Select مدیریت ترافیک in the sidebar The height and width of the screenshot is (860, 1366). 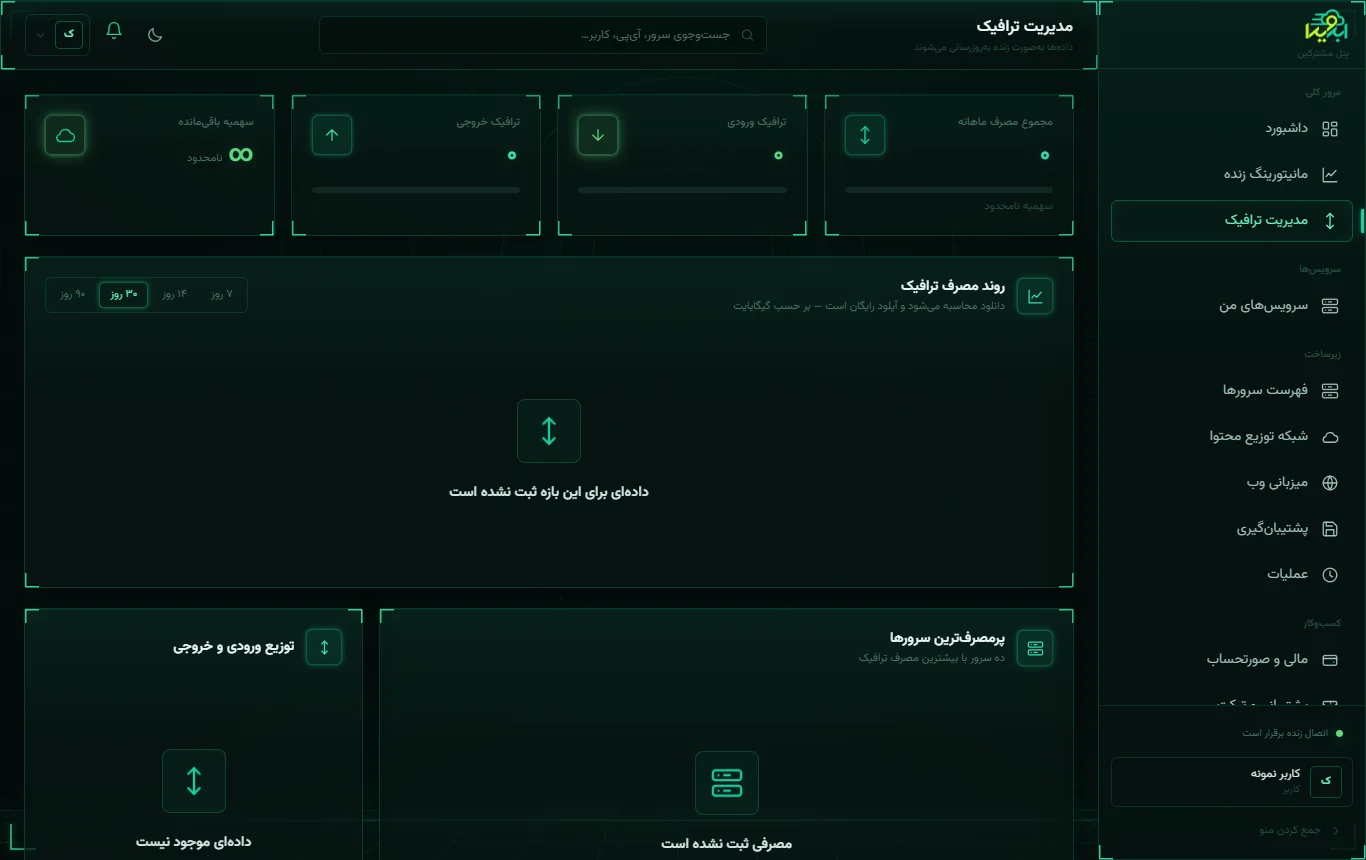click(x=1231, y=221)
